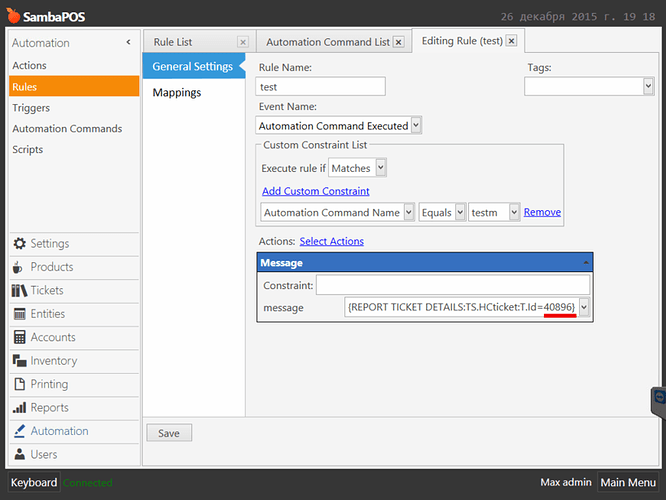Screen dimensions: 666x500
Task: Expand the Event Name dropdown
Action: click(x=416, y=125)
